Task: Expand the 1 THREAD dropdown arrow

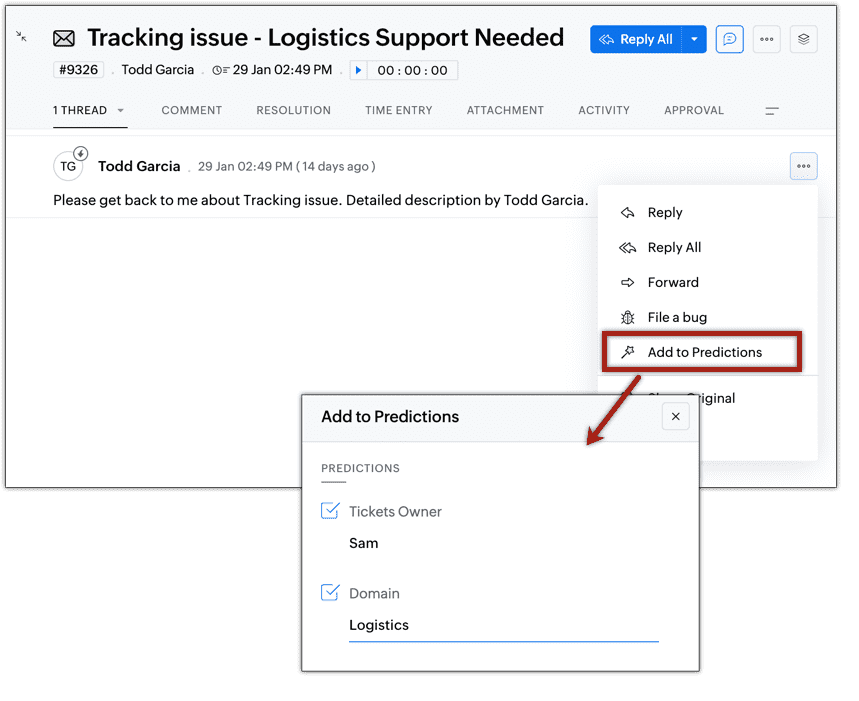Action: 121,110
